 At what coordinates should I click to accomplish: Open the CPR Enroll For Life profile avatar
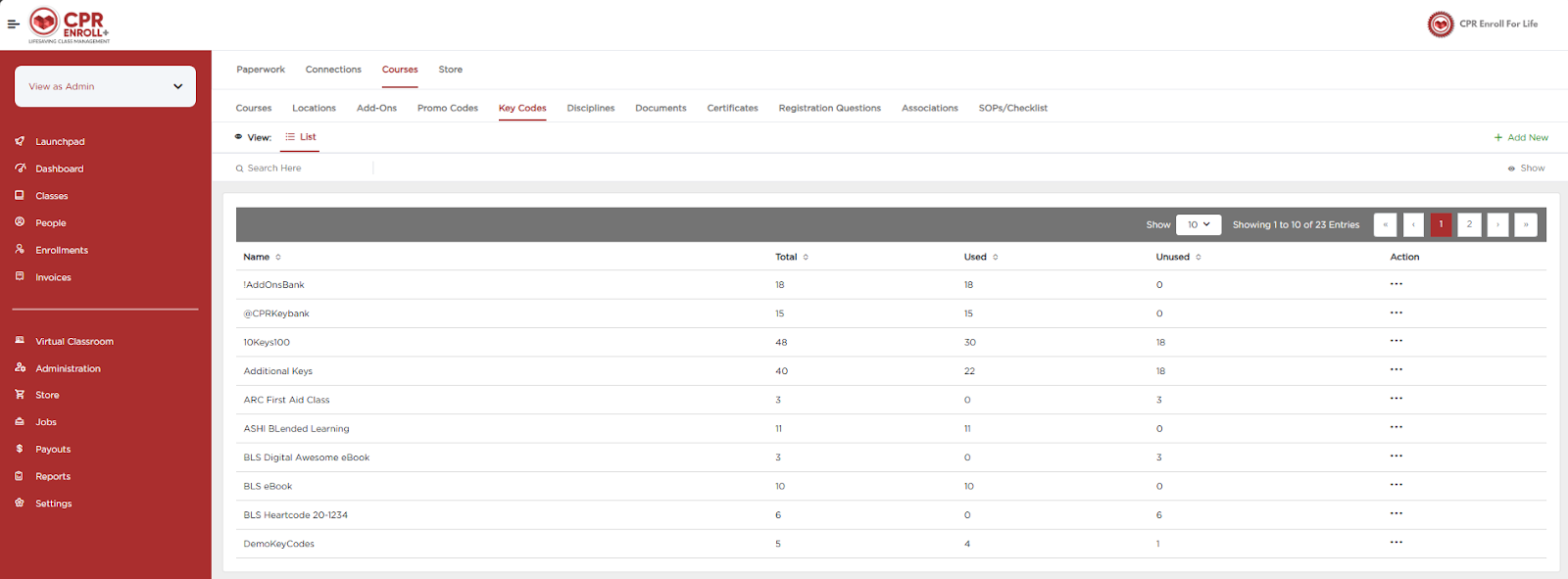click(1440, 24)
